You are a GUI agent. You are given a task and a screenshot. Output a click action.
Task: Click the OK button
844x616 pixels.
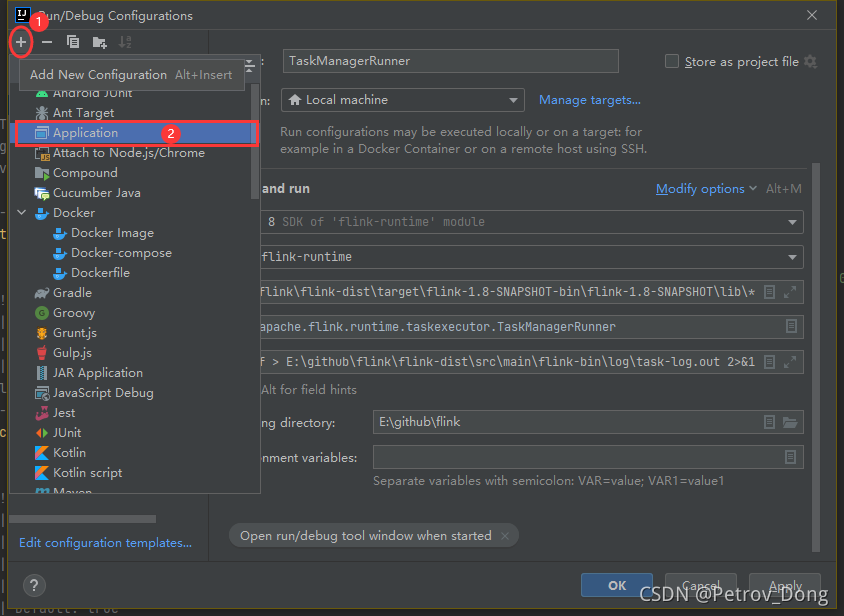pos(617,586)
